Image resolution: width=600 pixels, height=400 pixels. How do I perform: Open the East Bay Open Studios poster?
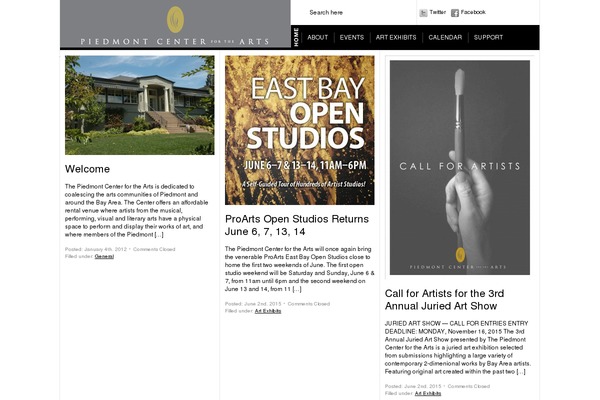[x=300, y=130]
